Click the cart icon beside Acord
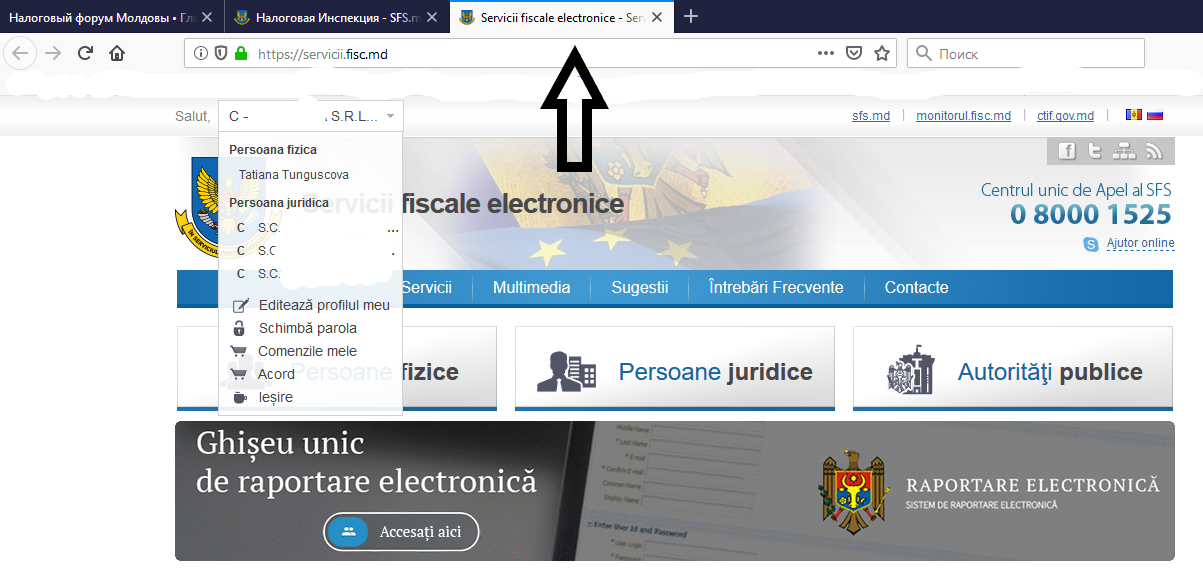The image size is (1203, 574). (x=239, y=374)
